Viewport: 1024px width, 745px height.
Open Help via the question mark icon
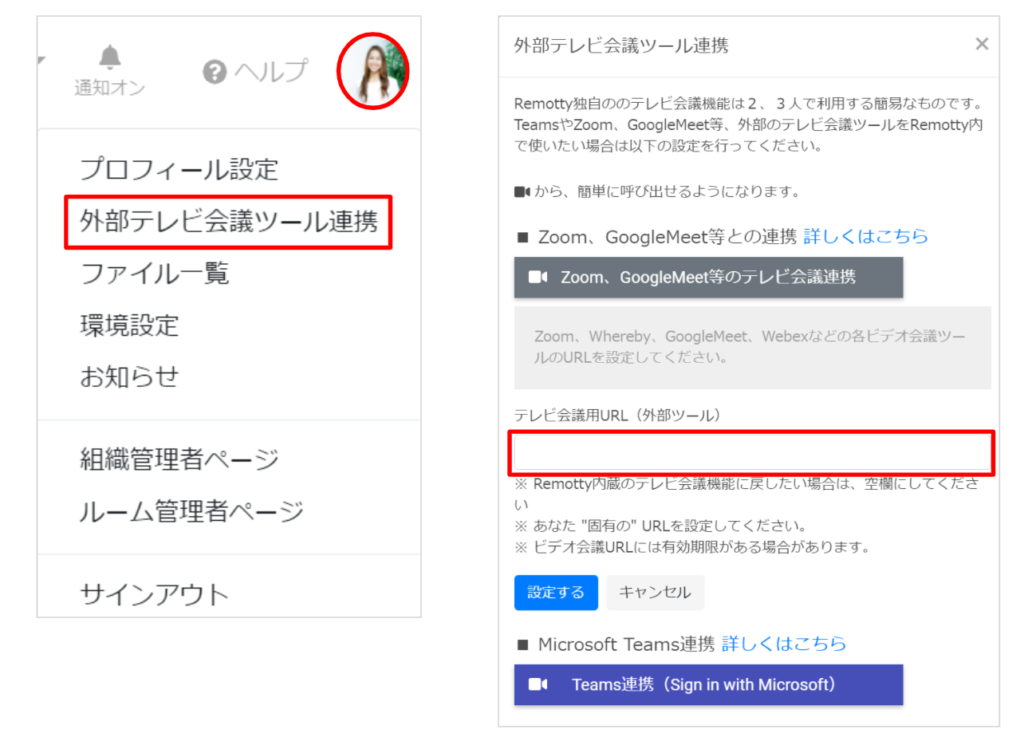214,72
